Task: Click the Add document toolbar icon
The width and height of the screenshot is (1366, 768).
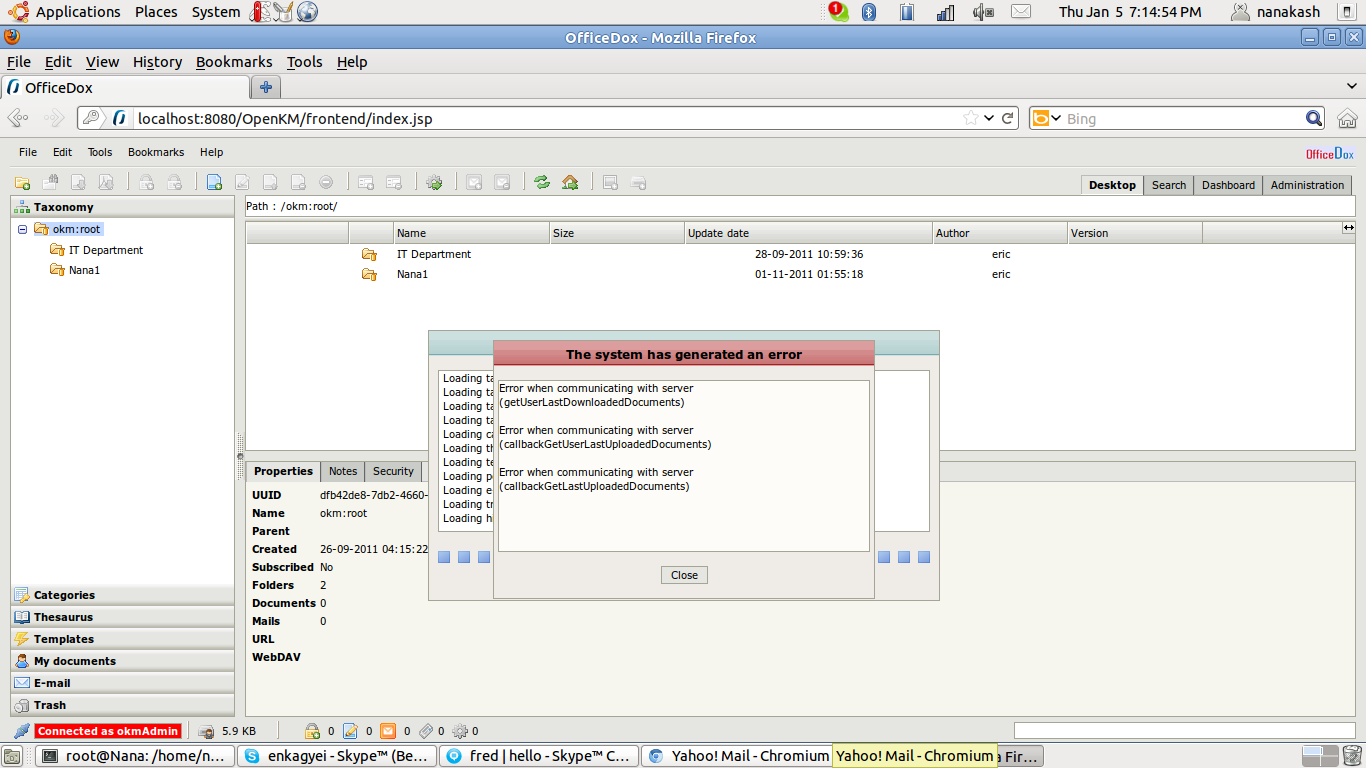Action: coord(214,183)
